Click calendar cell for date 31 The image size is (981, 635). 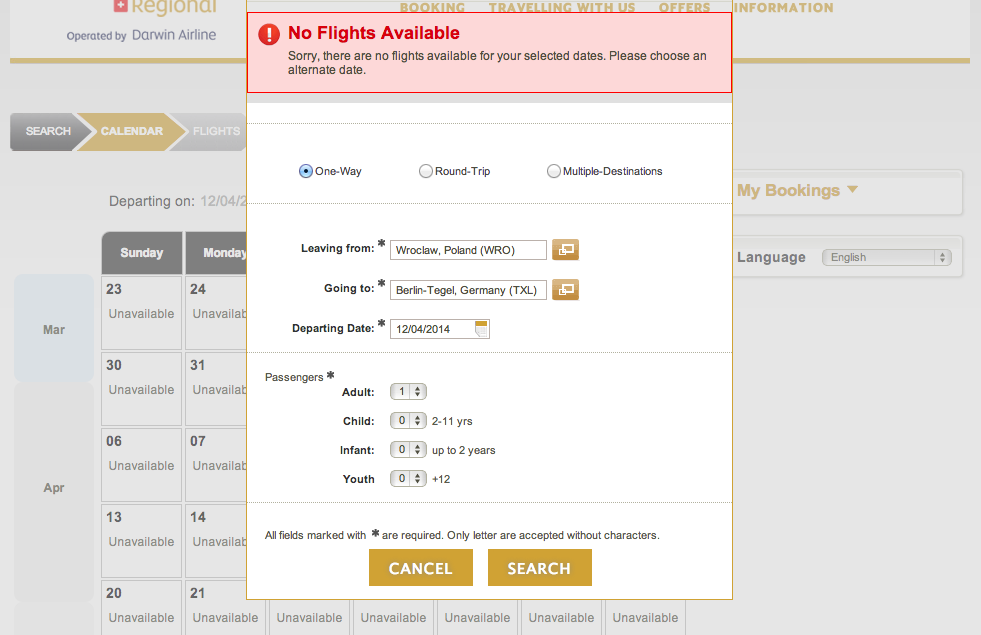click(x=216, y=389)
